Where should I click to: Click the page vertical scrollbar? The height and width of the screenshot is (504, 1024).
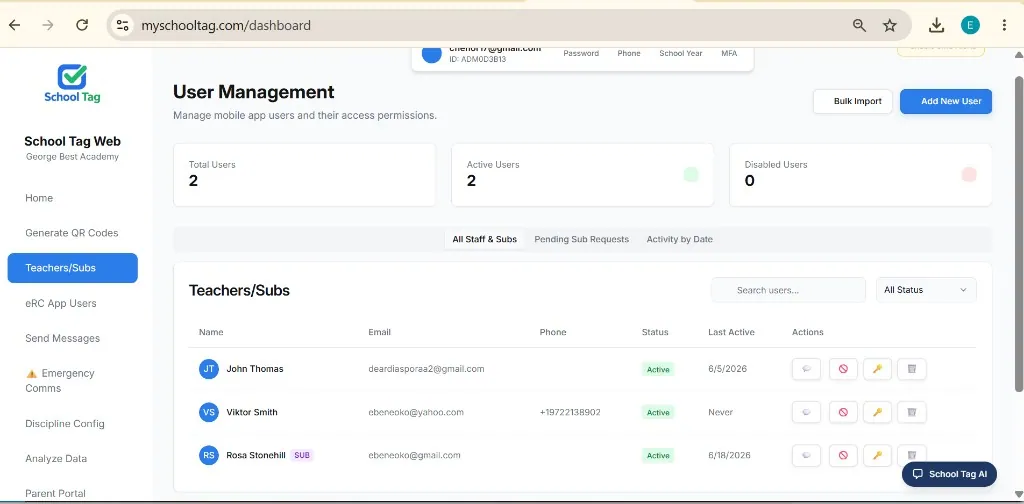point(1019,235)
